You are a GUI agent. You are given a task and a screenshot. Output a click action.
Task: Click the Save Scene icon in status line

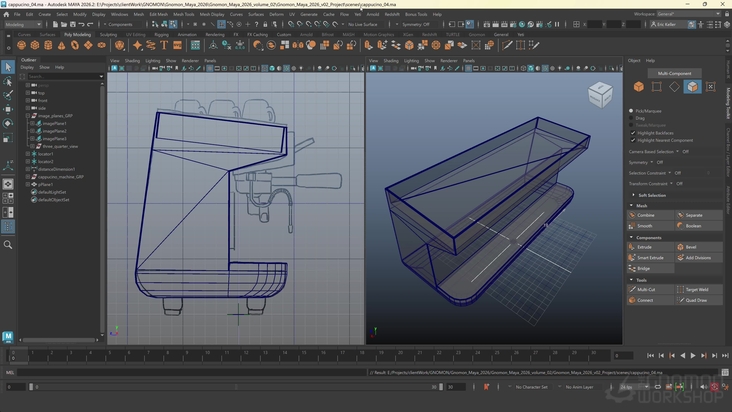(72, 24)
